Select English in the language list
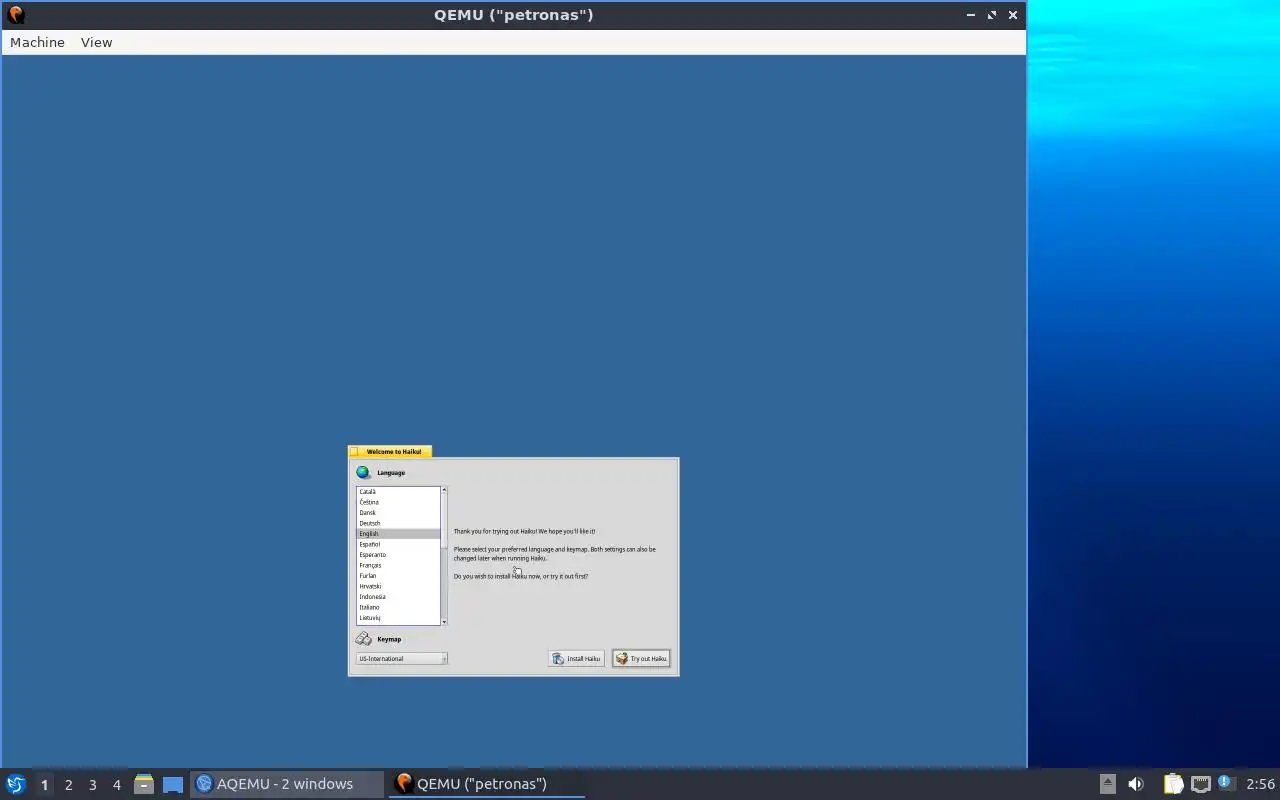Image resolution: width=1280 pixels, height=800 pixels. coord(398,534)
